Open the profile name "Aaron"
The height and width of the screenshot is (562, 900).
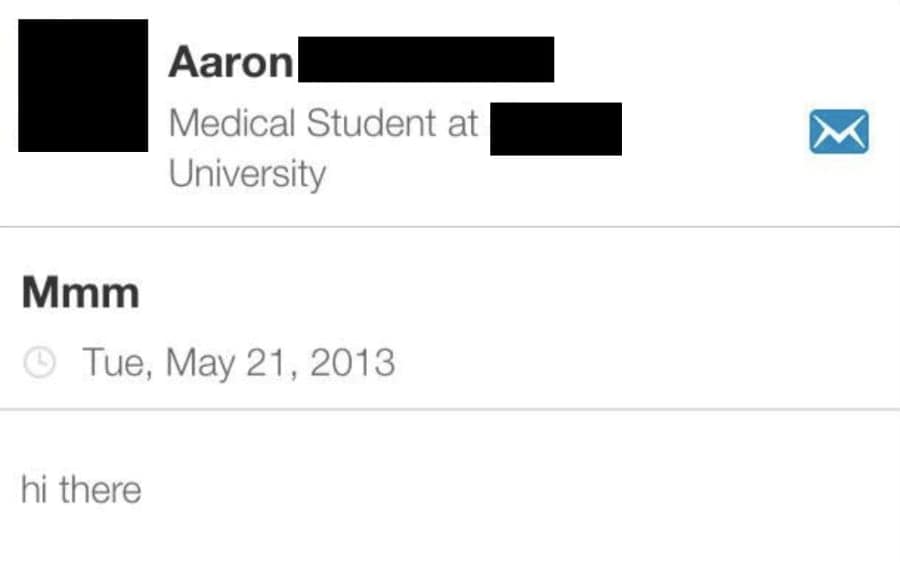coord(231,62)
